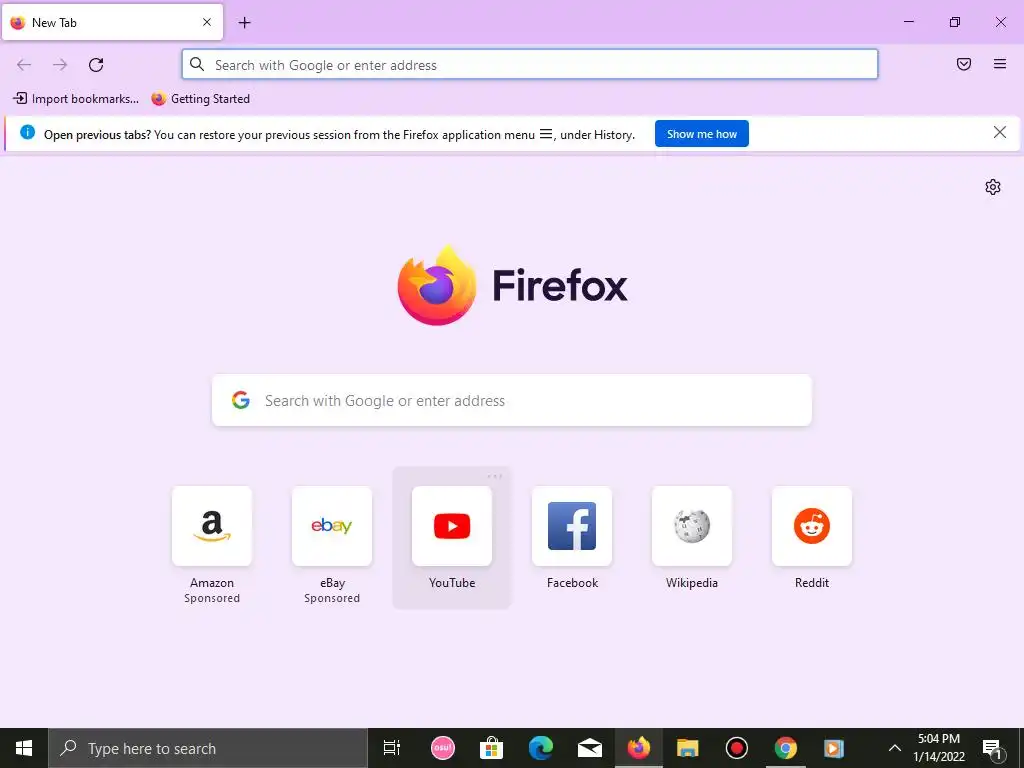
Task: Open the notification center icon
Action: click(x=993, y=749)
